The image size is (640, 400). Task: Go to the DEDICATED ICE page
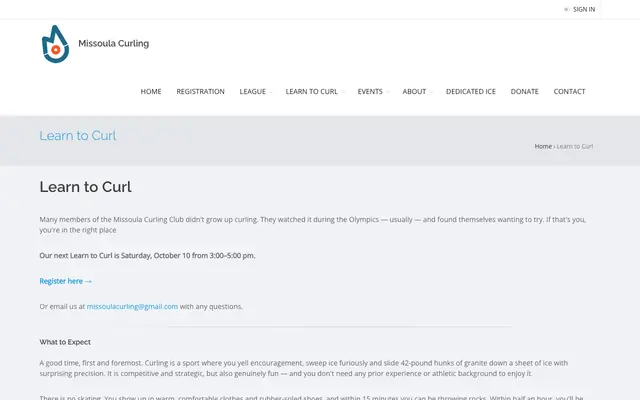(471, 91)
